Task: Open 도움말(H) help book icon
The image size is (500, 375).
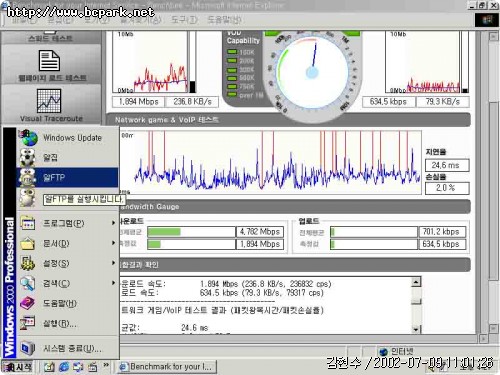Action: coord(27,303)
